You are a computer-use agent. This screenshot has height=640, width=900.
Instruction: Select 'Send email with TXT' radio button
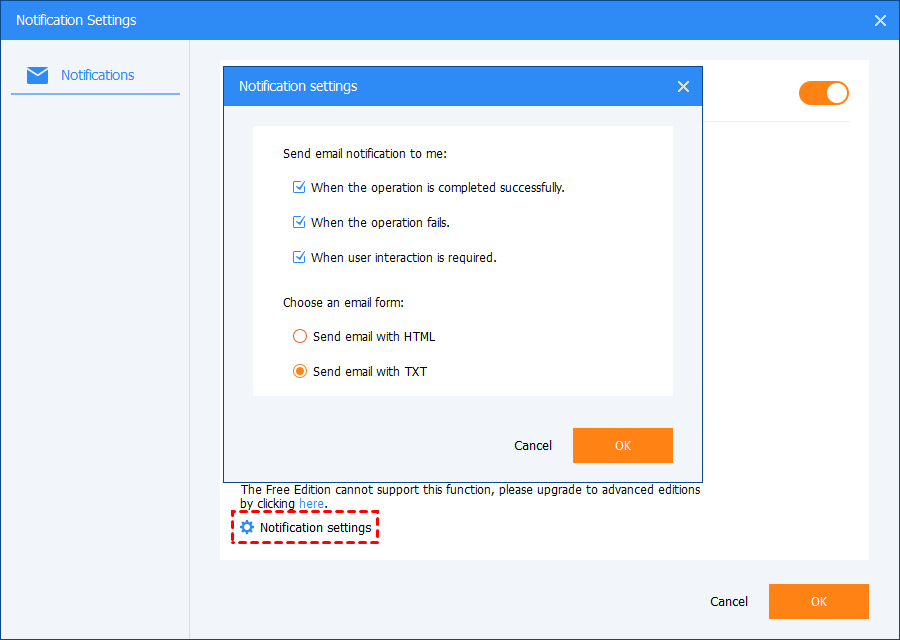click(x=300, y=371)
